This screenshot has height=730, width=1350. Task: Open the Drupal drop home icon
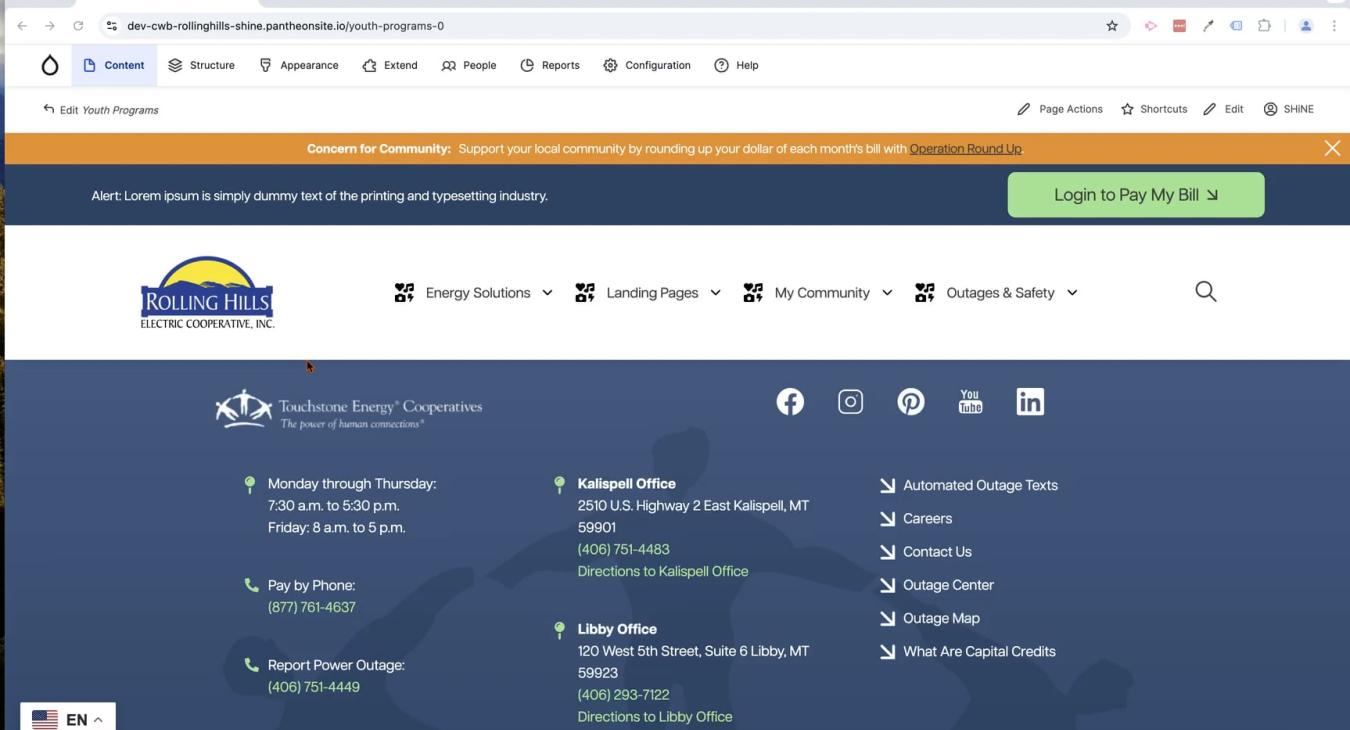[50, 66]
